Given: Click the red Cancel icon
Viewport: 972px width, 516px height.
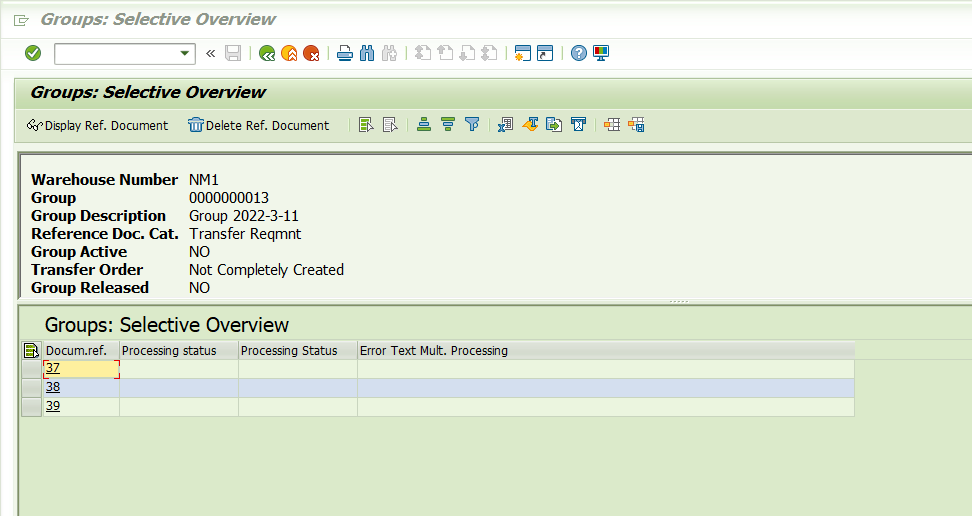Looking at the screenshot, I should click(x=311, y=53).
